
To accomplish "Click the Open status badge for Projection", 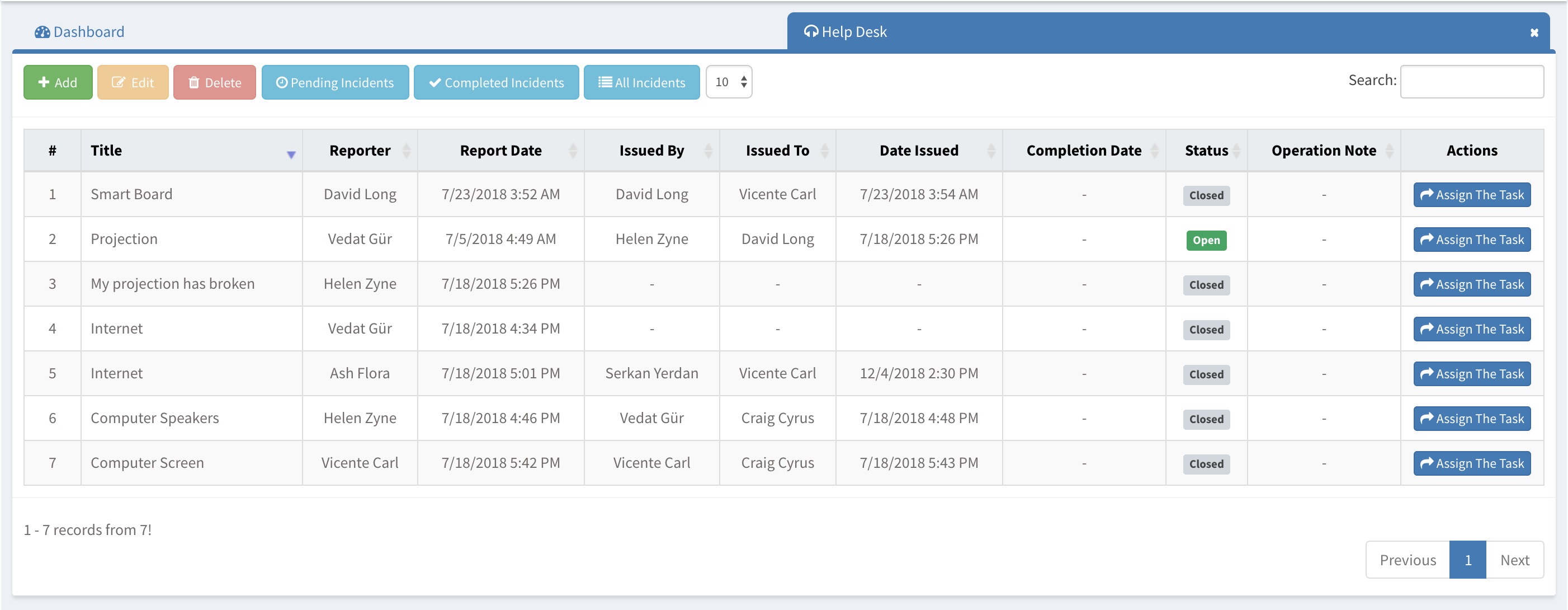I will (1206, 240).
